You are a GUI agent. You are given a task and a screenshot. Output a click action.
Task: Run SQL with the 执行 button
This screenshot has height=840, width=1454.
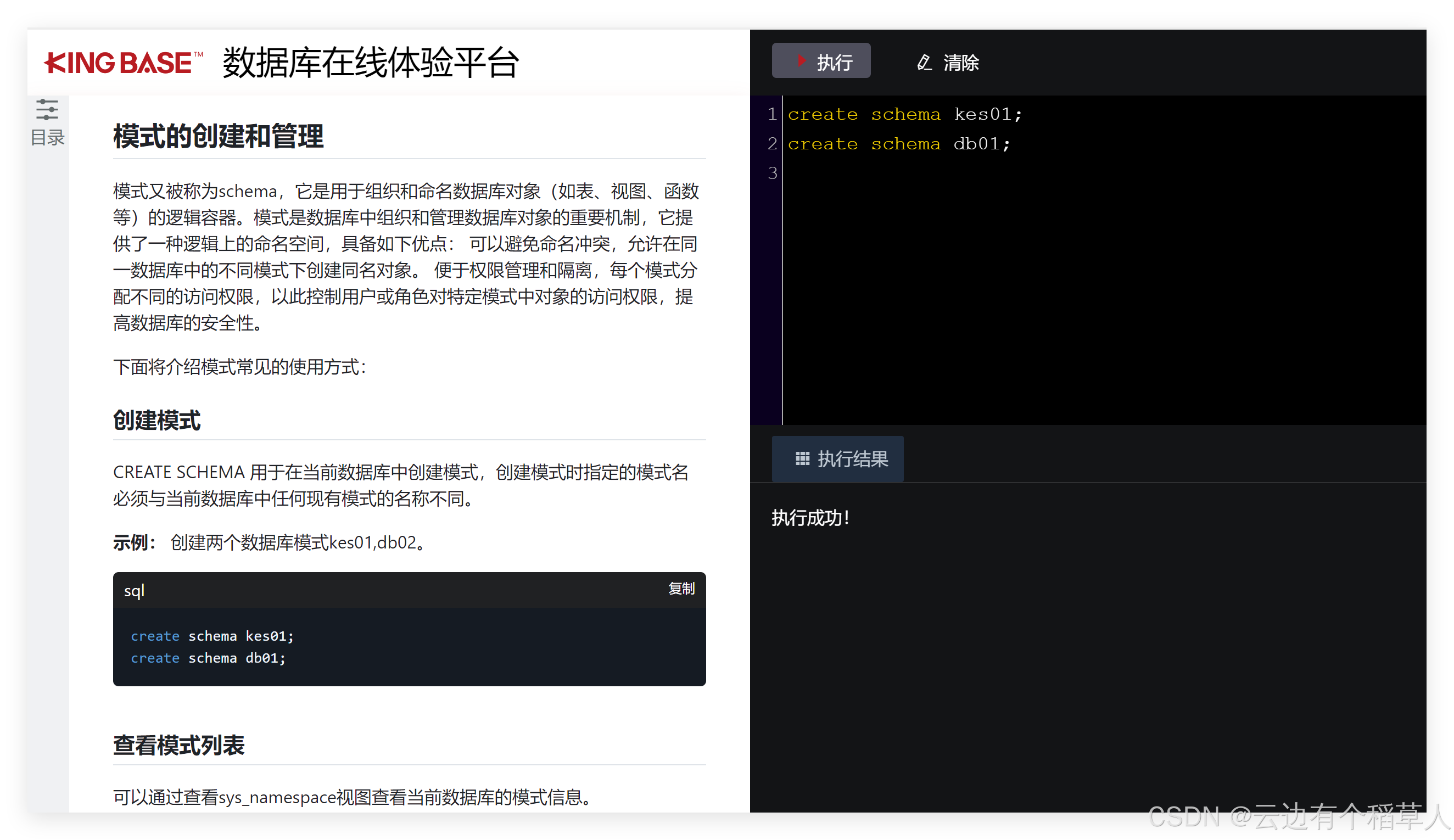pos(821,61)
